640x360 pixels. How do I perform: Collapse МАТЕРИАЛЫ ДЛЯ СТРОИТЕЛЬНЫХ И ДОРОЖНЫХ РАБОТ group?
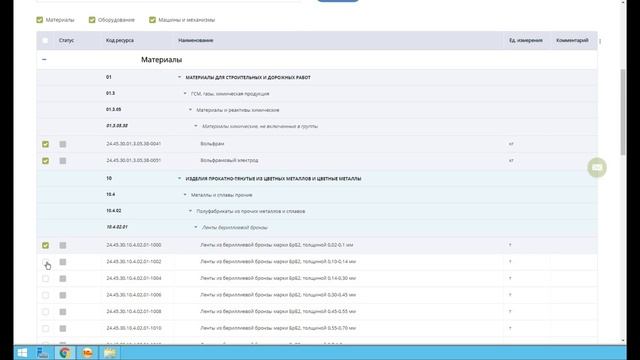(179, 77)
